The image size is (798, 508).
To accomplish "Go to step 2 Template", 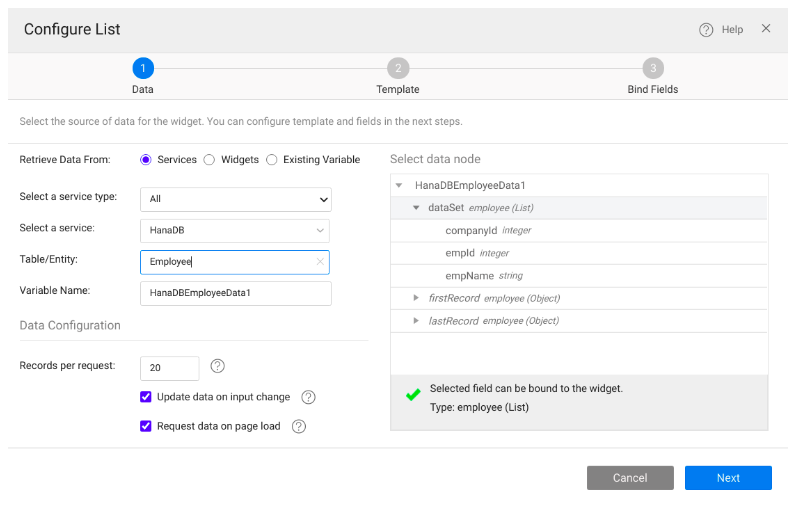I will coord(398,69).
